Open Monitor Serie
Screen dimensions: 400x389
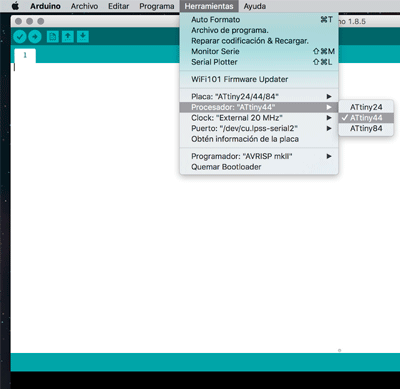click(x=259, y=51)
